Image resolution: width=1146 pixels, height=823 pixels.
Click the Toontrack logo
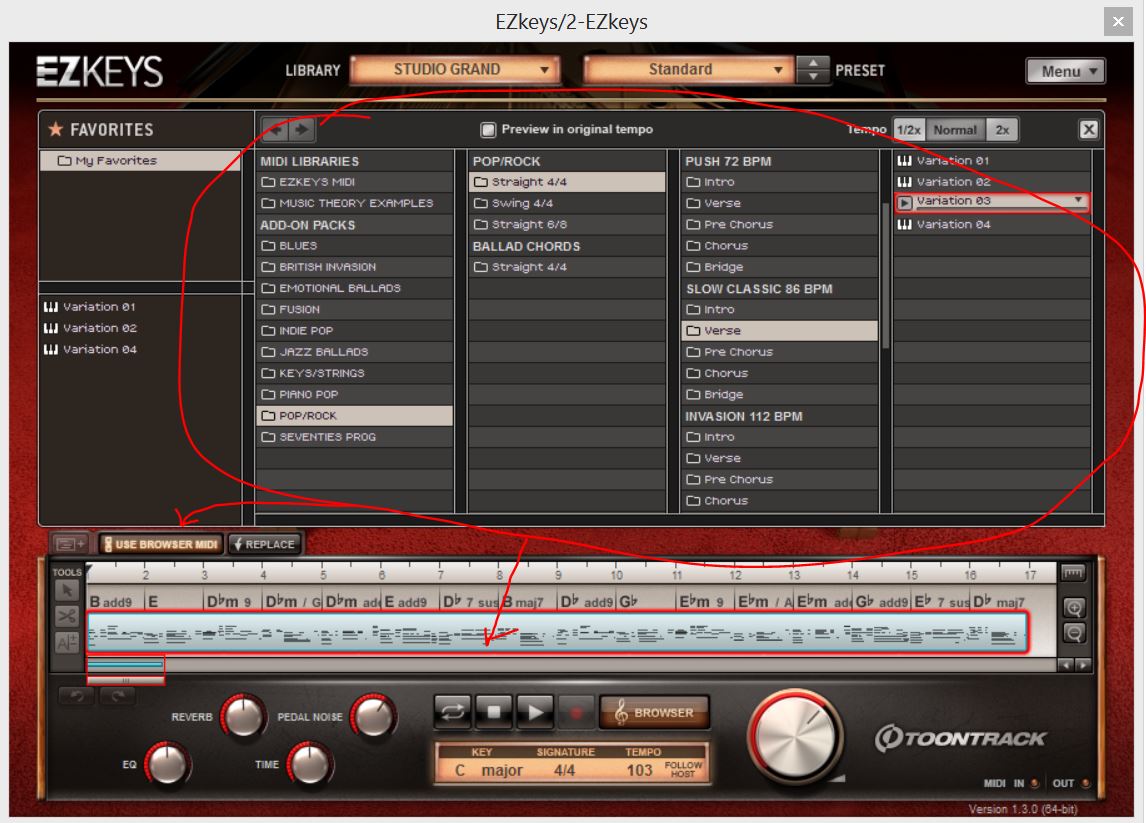pos(960,738)
